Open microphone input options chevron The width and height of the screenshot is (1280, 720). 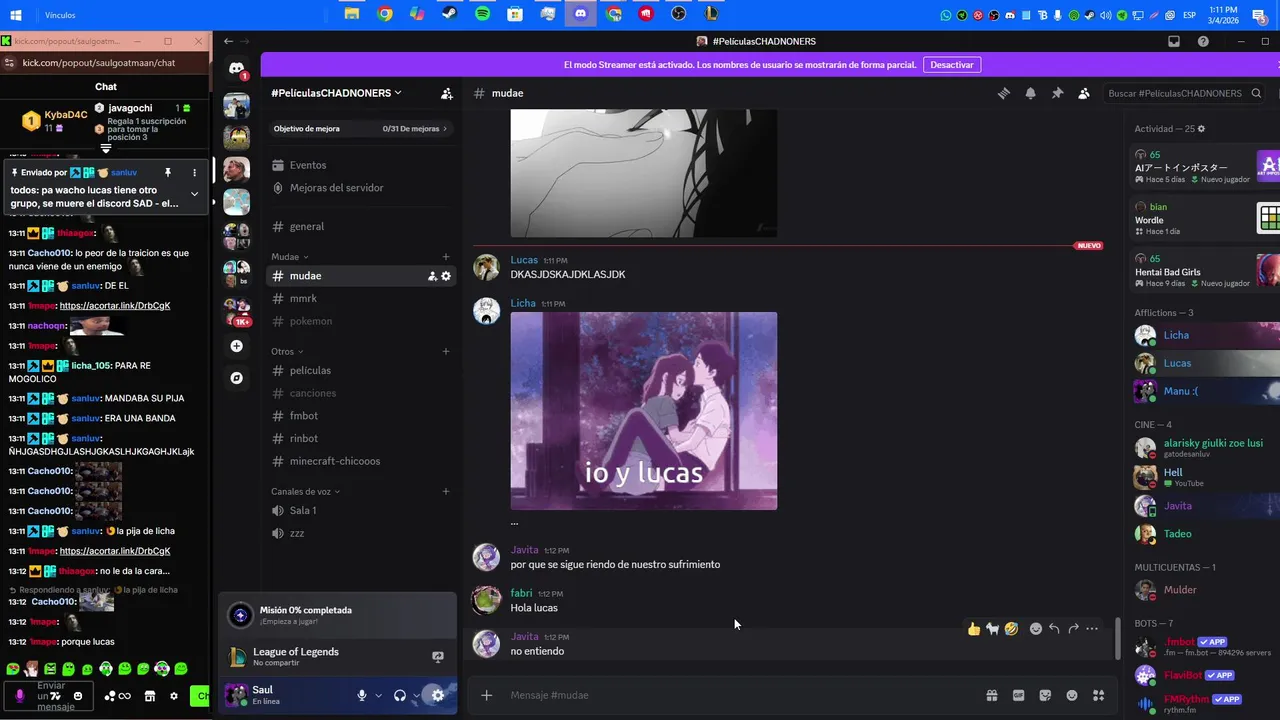[x=378, y=695]
